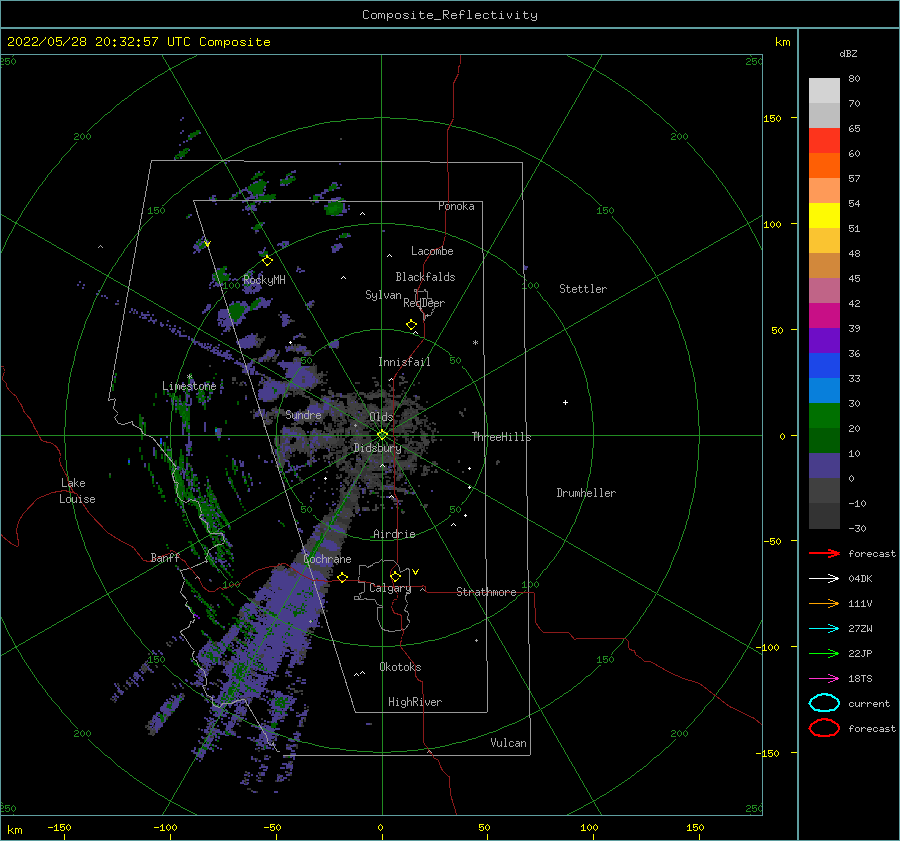Click the Composite_Reflectivity title
The image size is (900, 841).
(x=450, y=15)
